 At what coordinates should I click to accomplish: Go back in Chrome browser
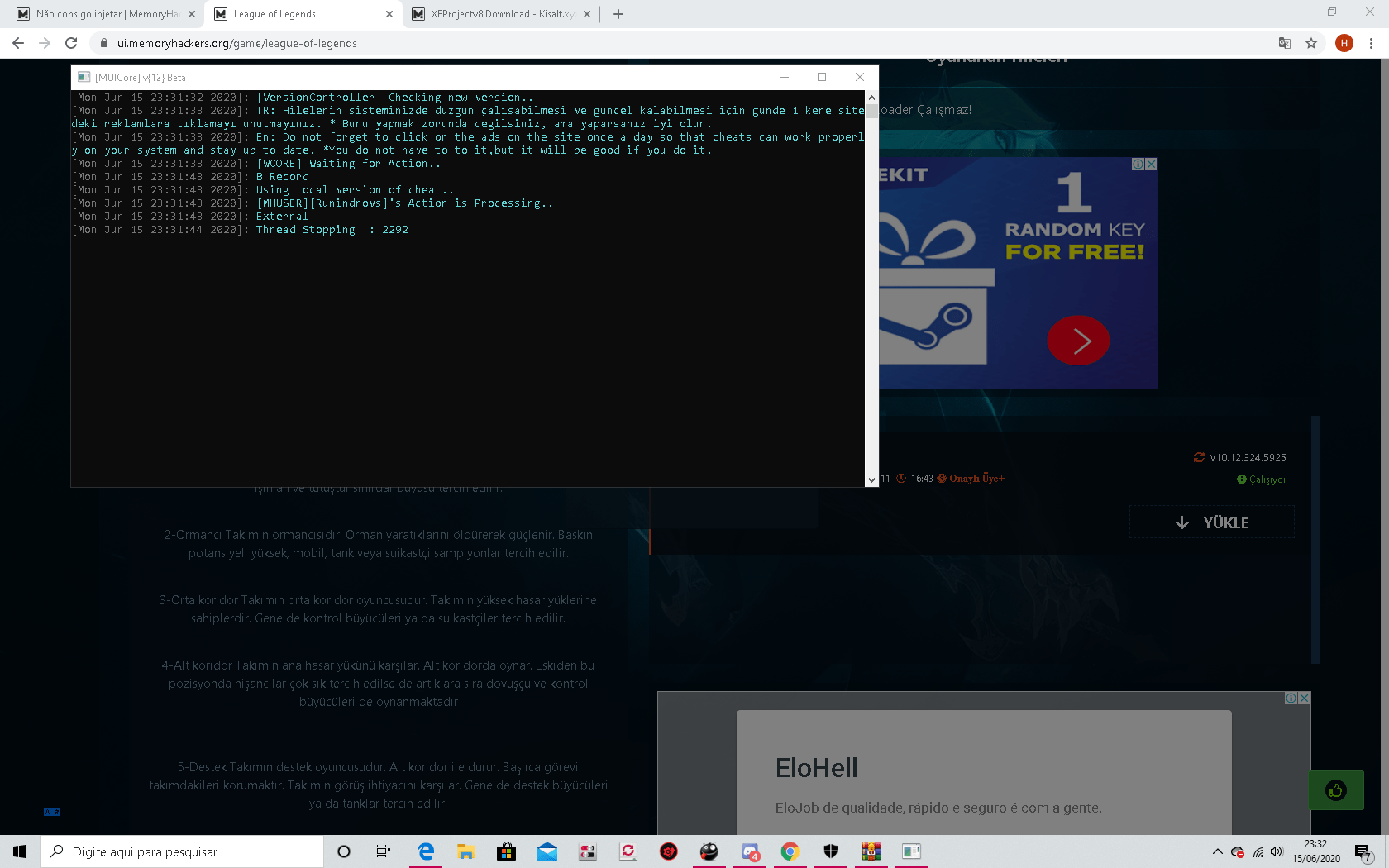(x=18, y=43)
